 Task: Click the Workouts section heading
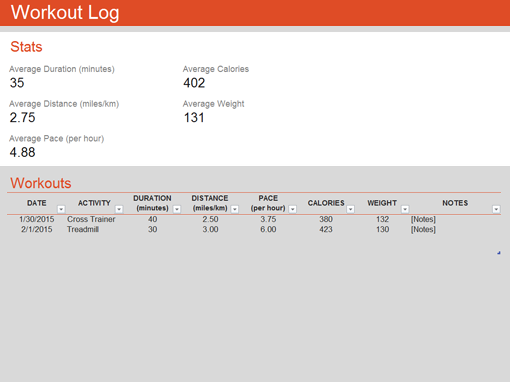pyautogui.click(x=41, y=183)
